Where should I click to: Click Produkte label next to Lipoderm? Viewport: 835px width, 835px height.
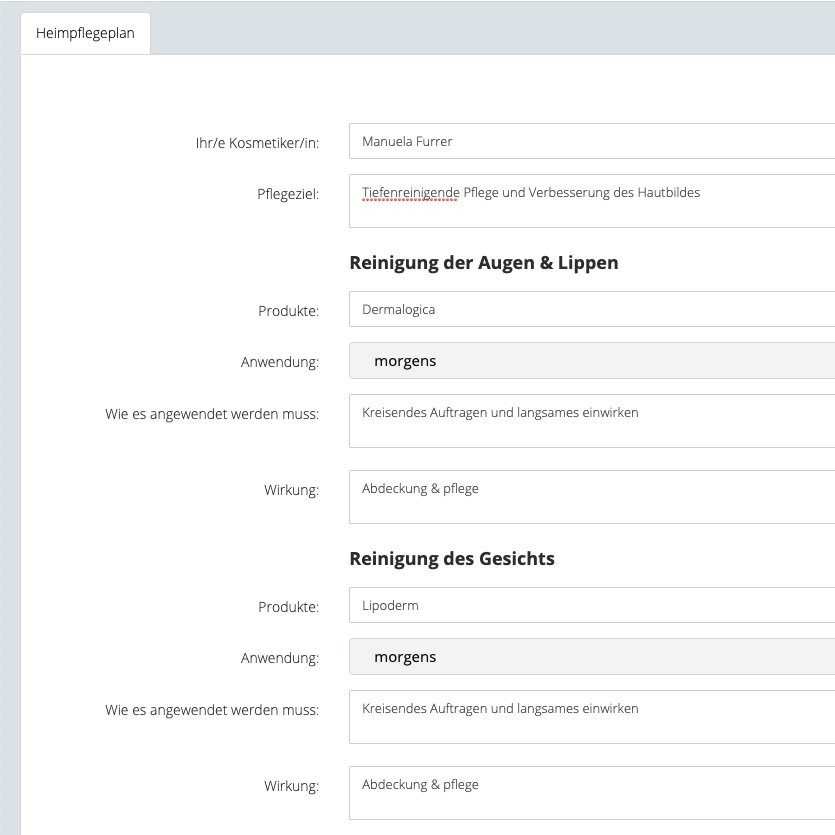[x=288, y=607]
